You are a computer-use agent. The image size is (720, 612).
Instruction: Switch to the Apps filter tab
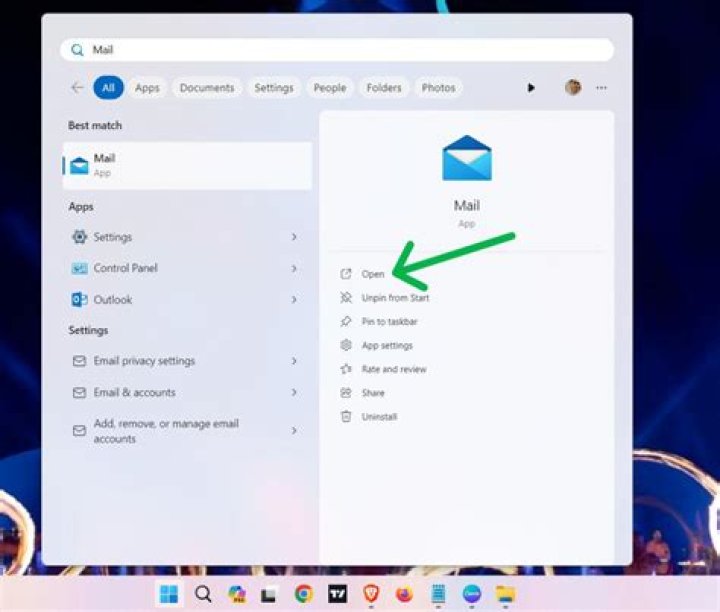(x=147, y=88)
